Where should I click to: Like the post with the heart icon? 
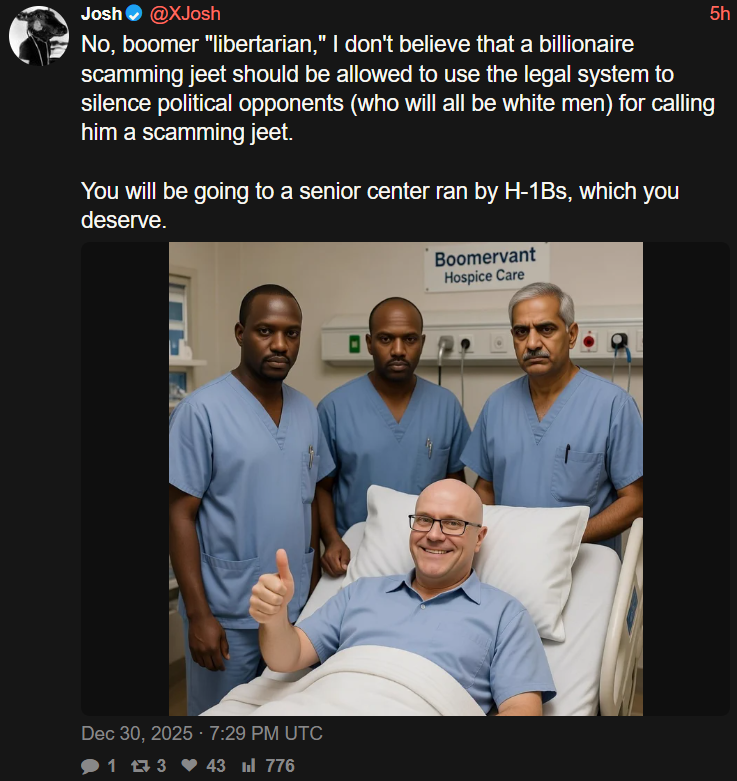tap(189, 765)
